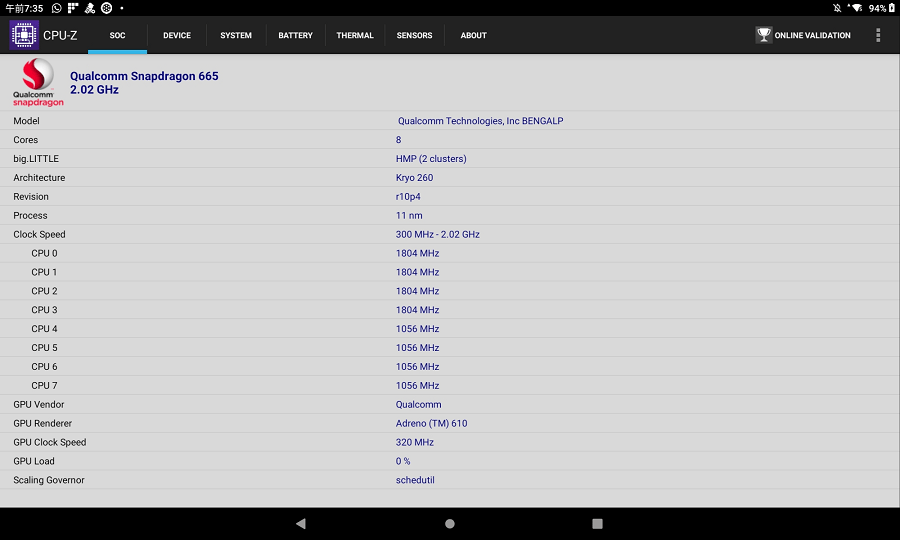Select the Model row label
This screenshot has height=540, width=900.
point(26,121)
